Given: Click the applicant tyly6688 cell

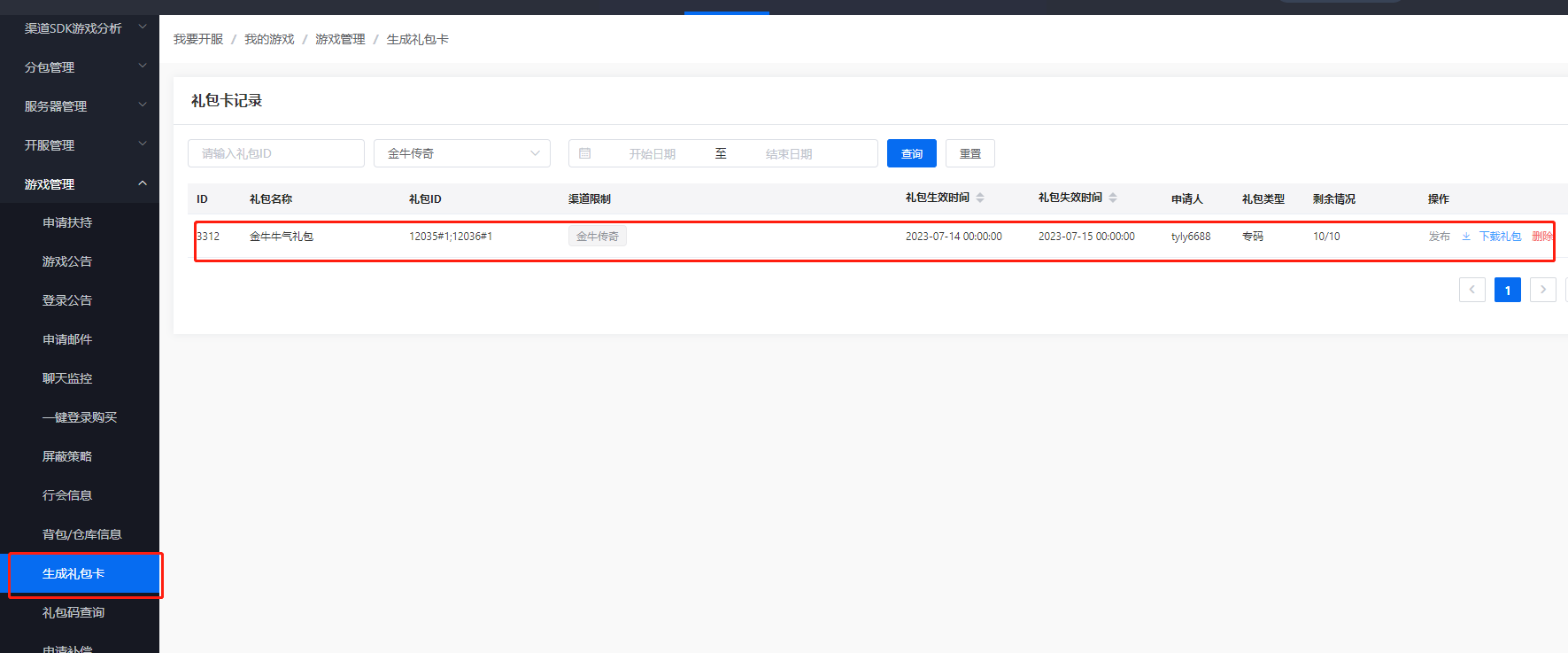Looking at the screenshot, I should tap(1191, 237).
